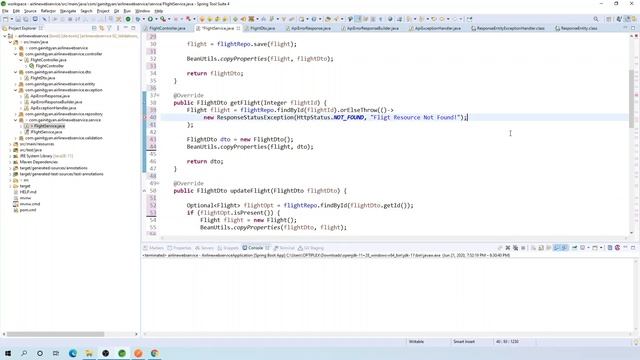Expand the target folder
640x360 pixels.
coord(10,186)
